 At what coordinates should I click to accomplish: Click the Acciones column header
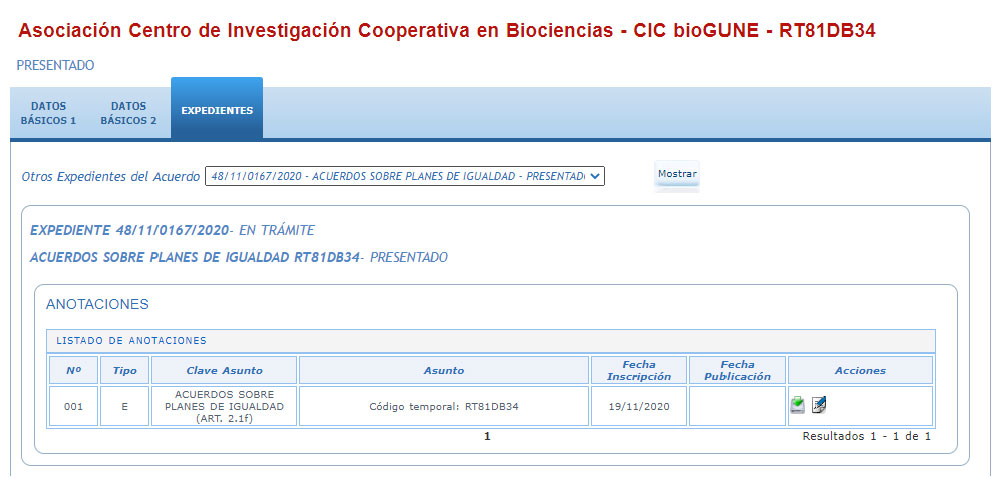(x=860, y=370)
